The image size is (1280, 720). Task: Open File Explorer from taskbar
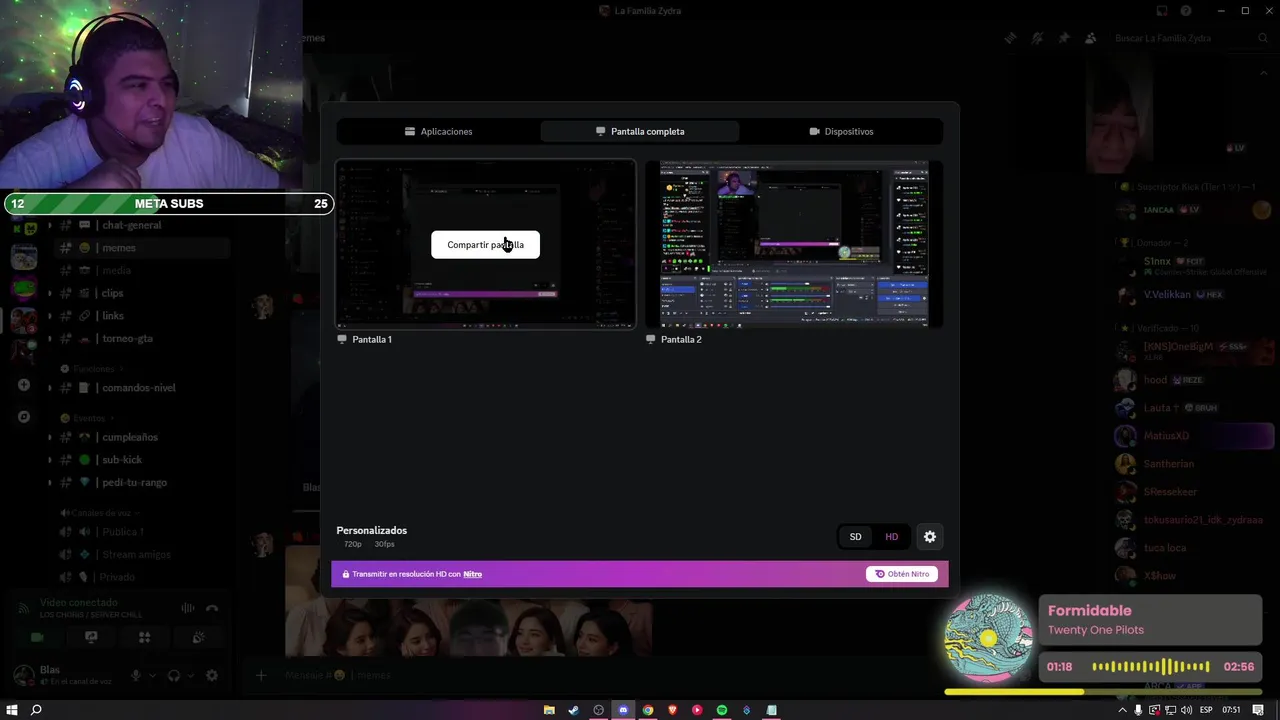pos(549,710)
